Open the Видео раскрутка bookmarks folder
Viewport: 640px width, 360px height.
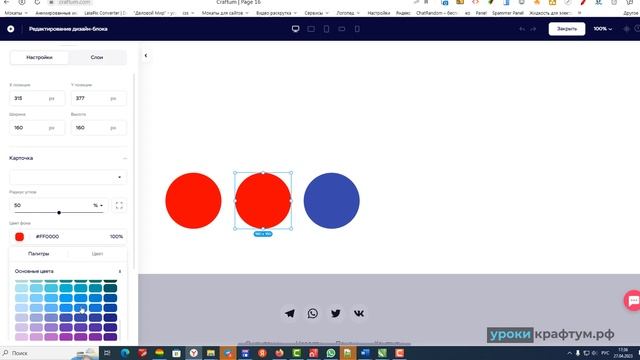pyautogui.click(x=276, y=13)
